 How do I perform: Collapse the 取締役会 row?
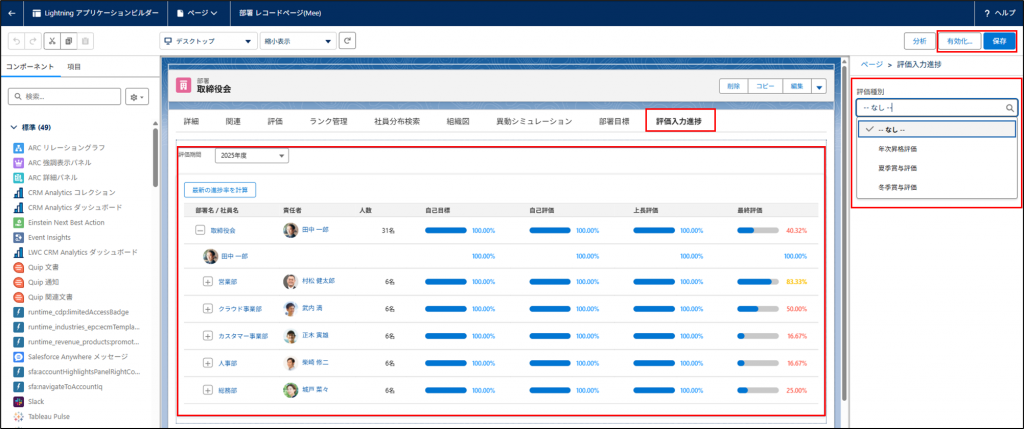[x=200, y=230]
